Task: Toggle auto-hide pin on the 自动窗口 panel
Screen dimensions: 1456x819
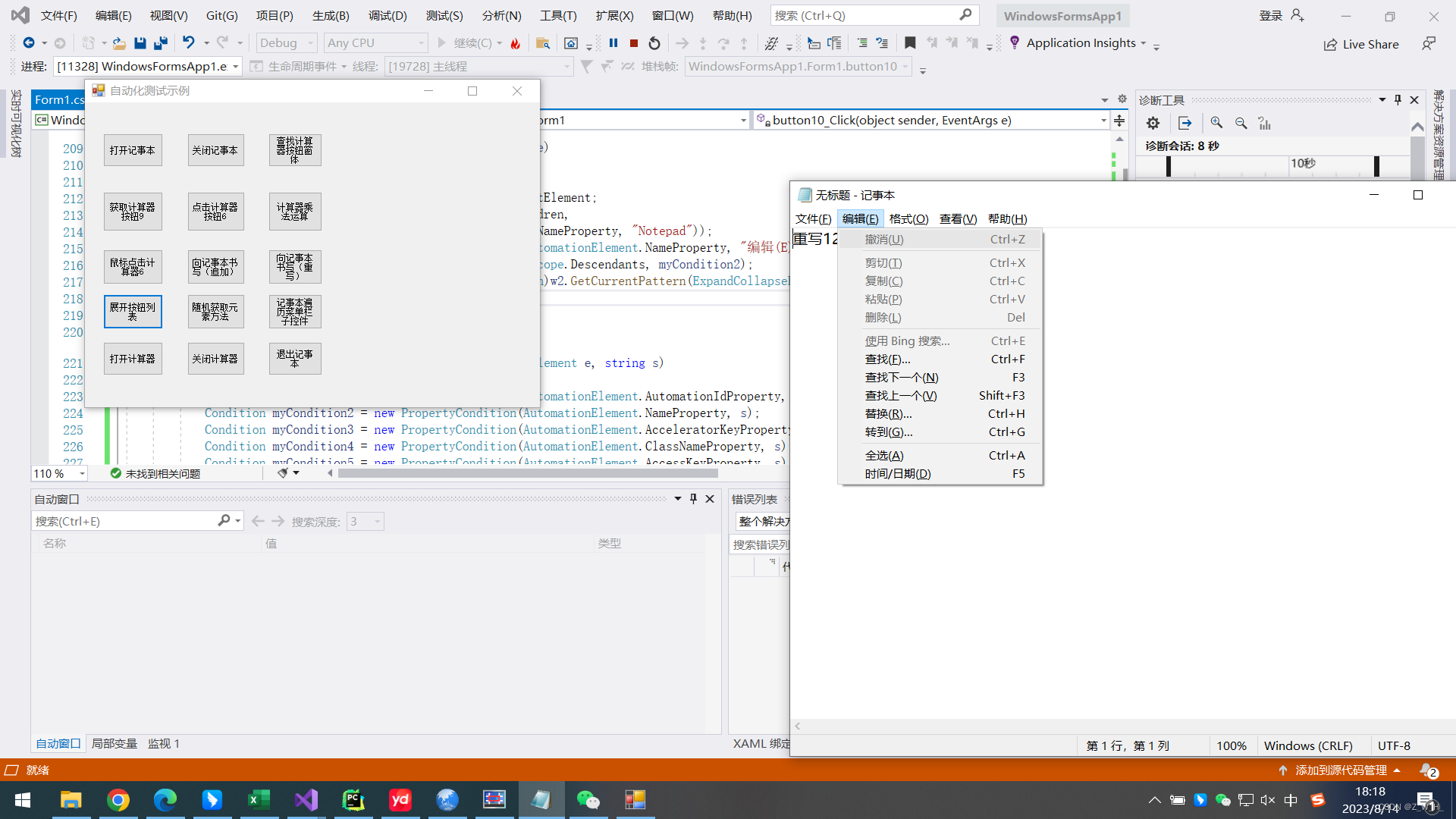Action: tap(693, 498)
